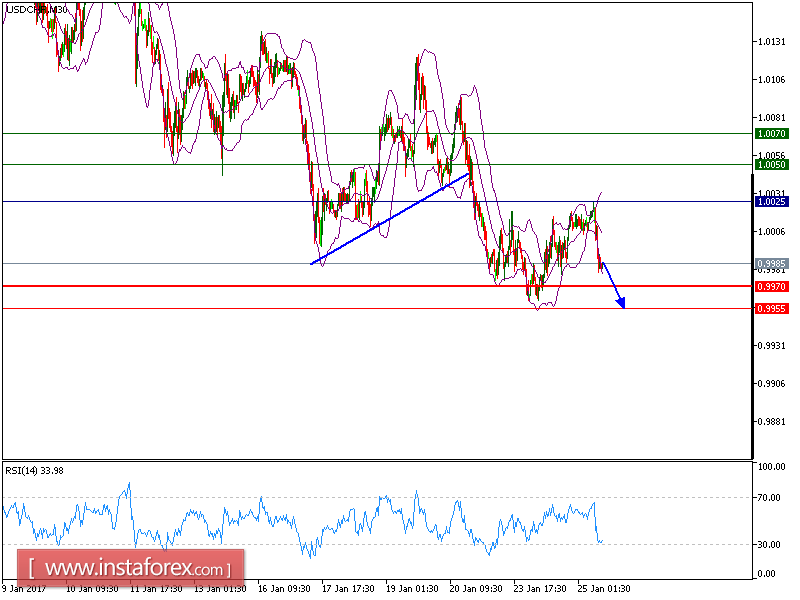Select the red 0.9955 support price tag
Image resolution: width=800 pixels, height=600 pixels.
pyautogui.click(x=771, y=309)
